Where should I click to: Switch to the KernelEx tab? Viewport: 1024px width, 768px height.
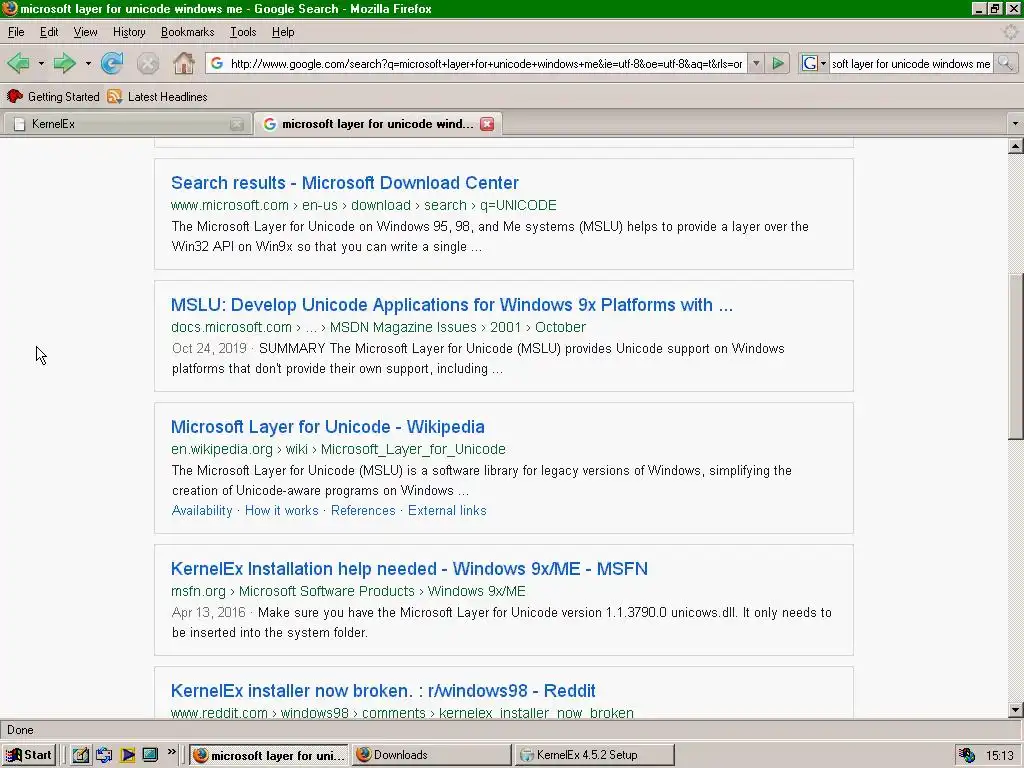[x=127, y=124]
